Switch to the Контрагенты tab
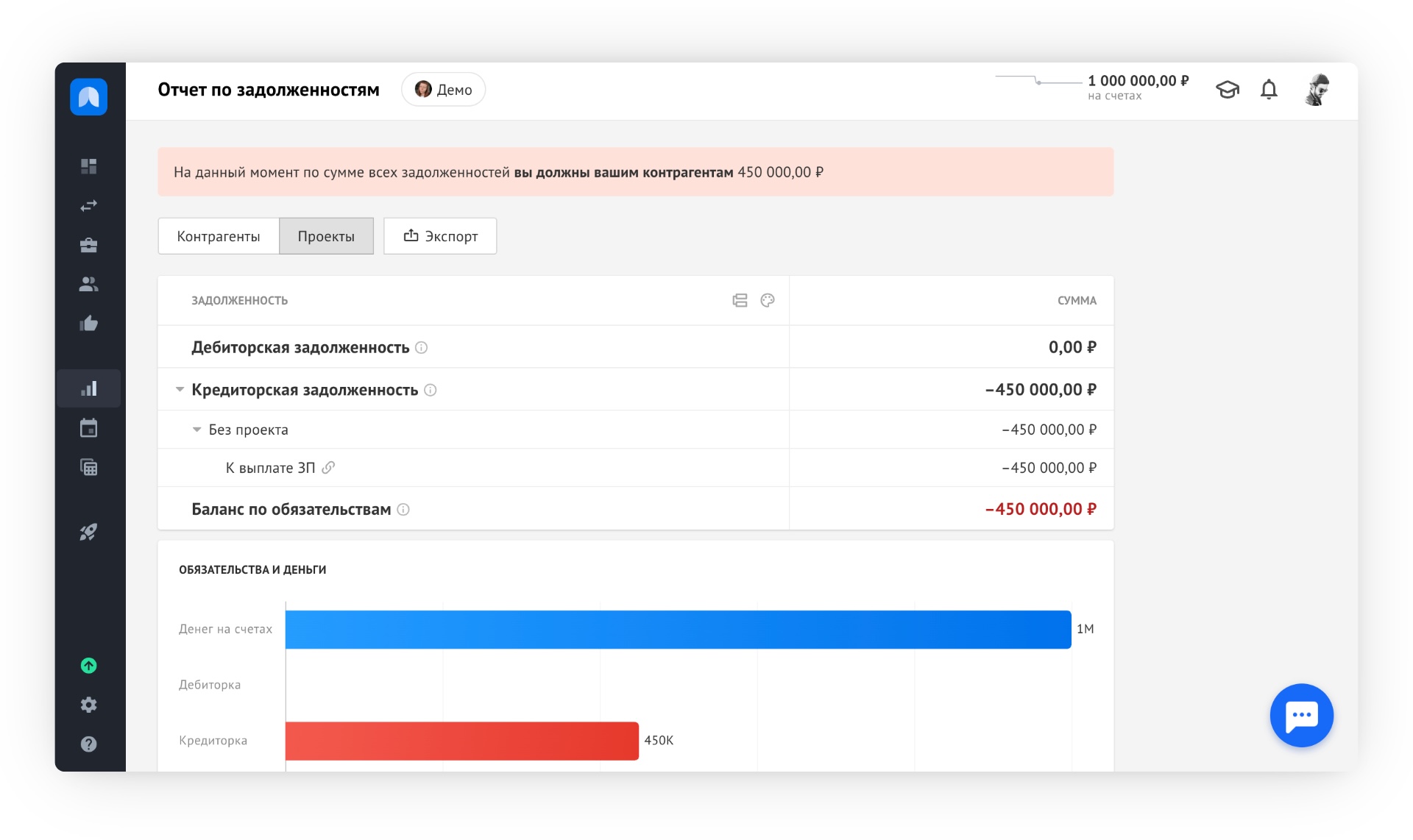1413x840 pixels. (x=219, y=236)
